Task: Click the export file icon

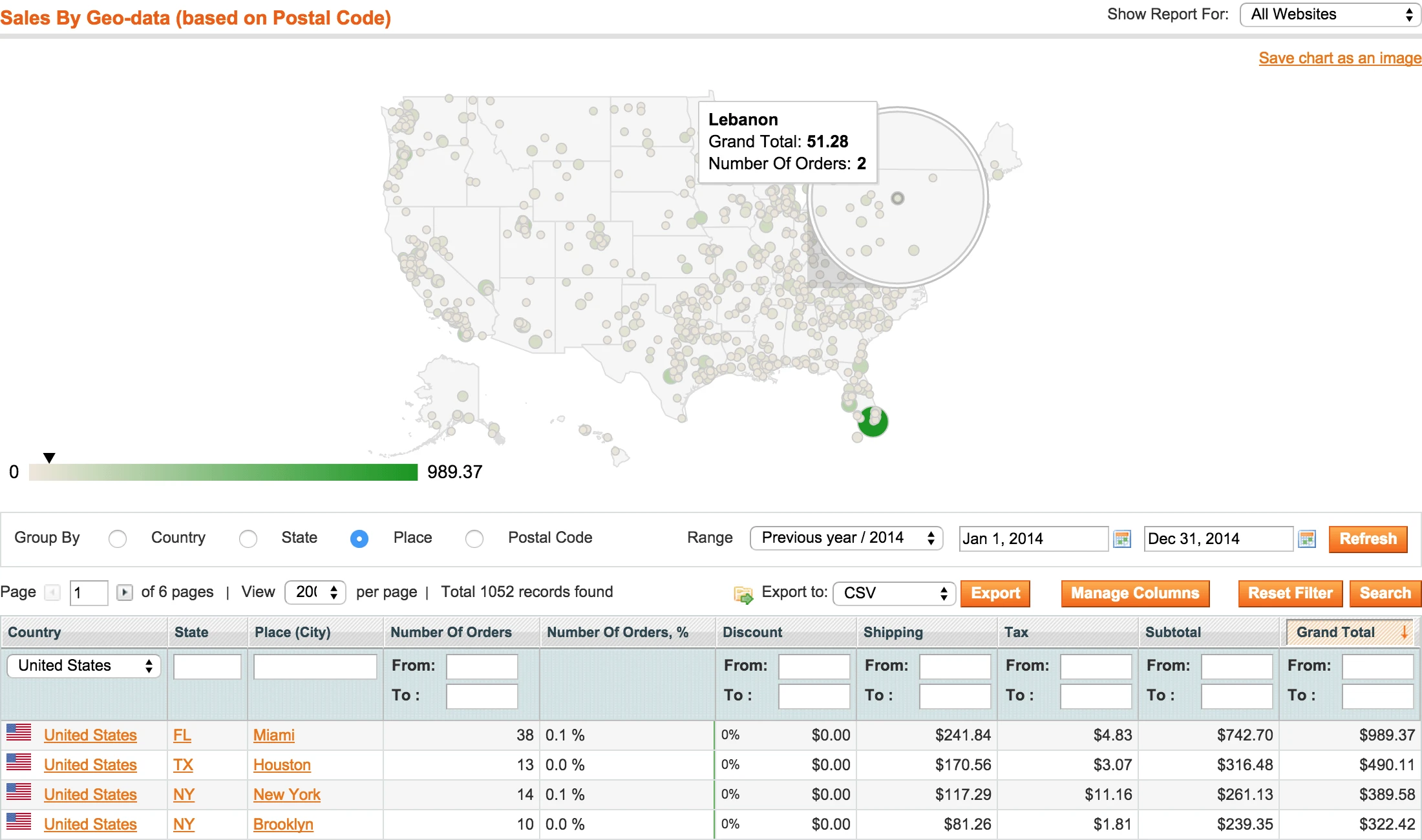Action: point(743,594)
